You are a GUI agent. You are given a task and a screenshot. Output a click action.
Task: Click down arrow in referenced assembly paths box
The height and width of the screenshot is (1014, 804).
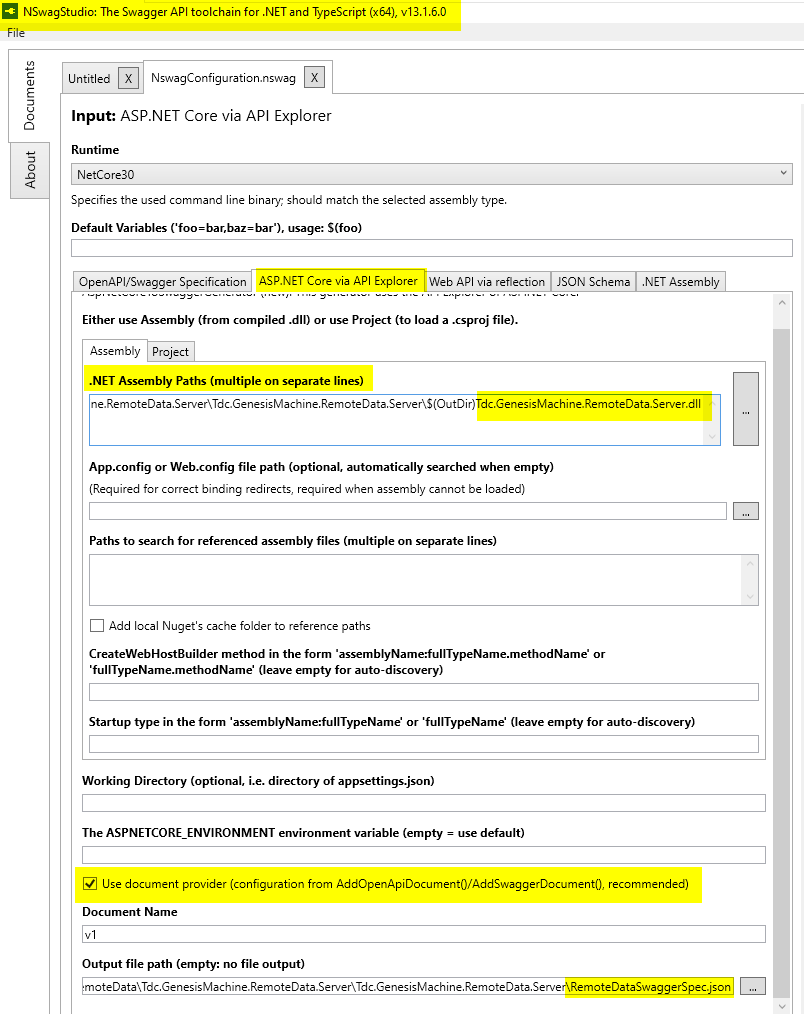pyautogui.click(x=750, y=596)
